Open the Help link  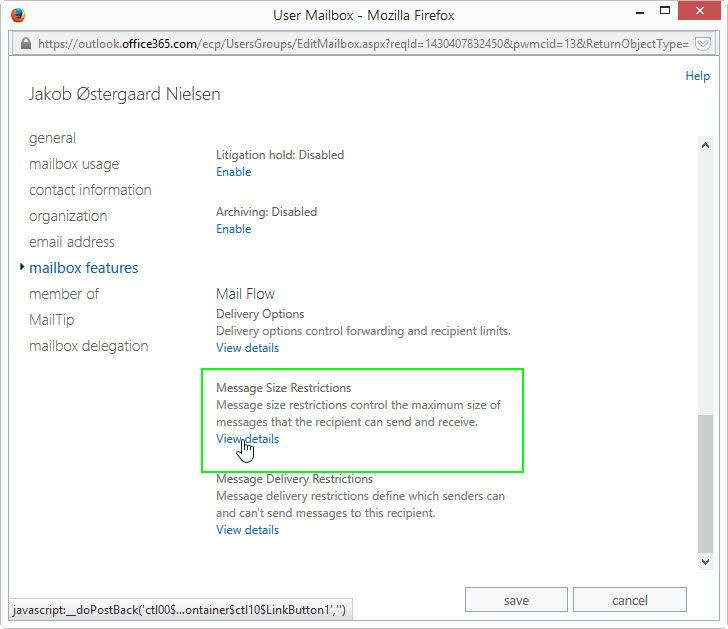tap(697, 76)
